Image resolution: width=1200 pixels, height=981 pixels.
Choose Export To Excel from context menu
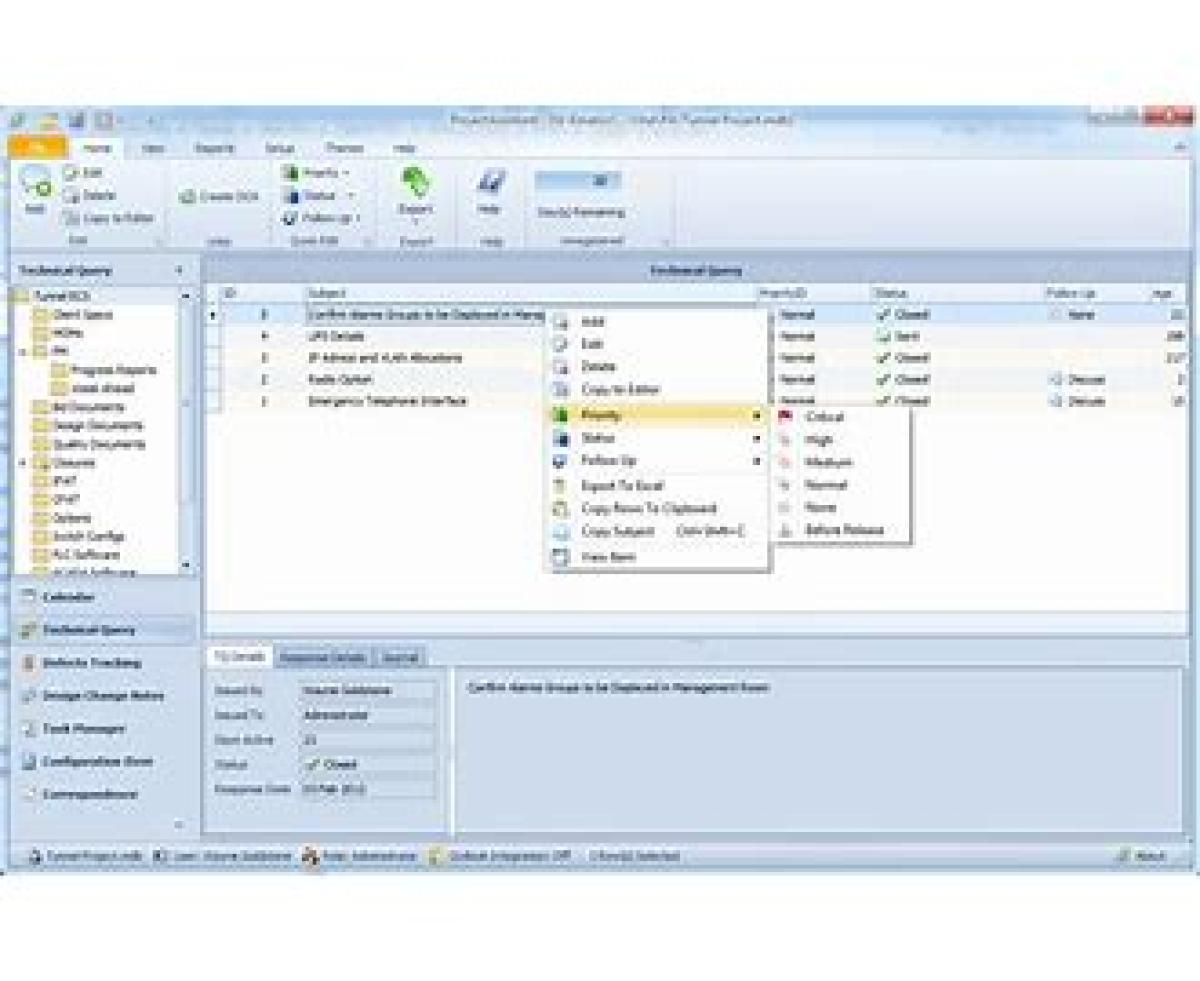point(622,486)
